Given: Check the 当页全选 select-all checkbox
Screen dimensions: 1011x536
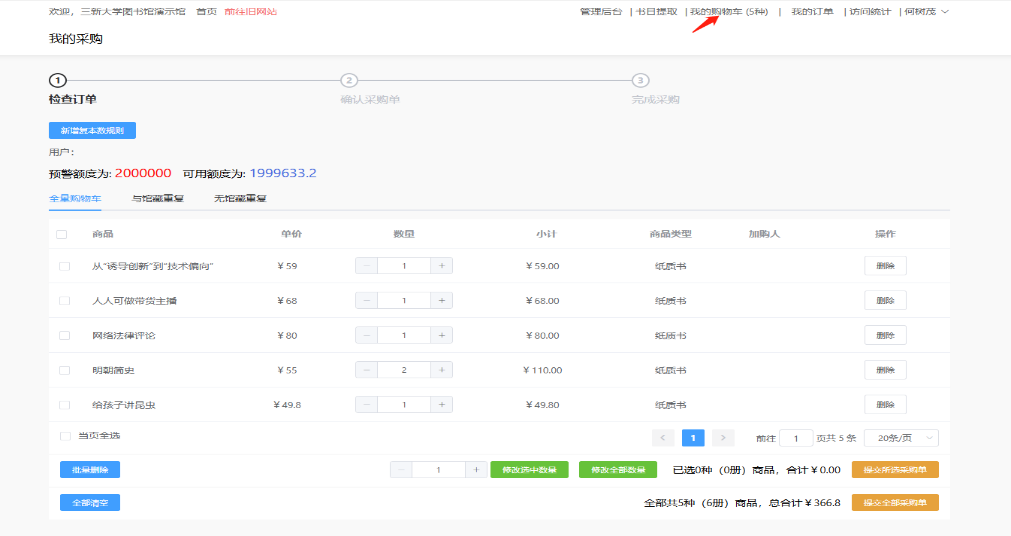Looking at the screenshot, I should coord(65,436).
